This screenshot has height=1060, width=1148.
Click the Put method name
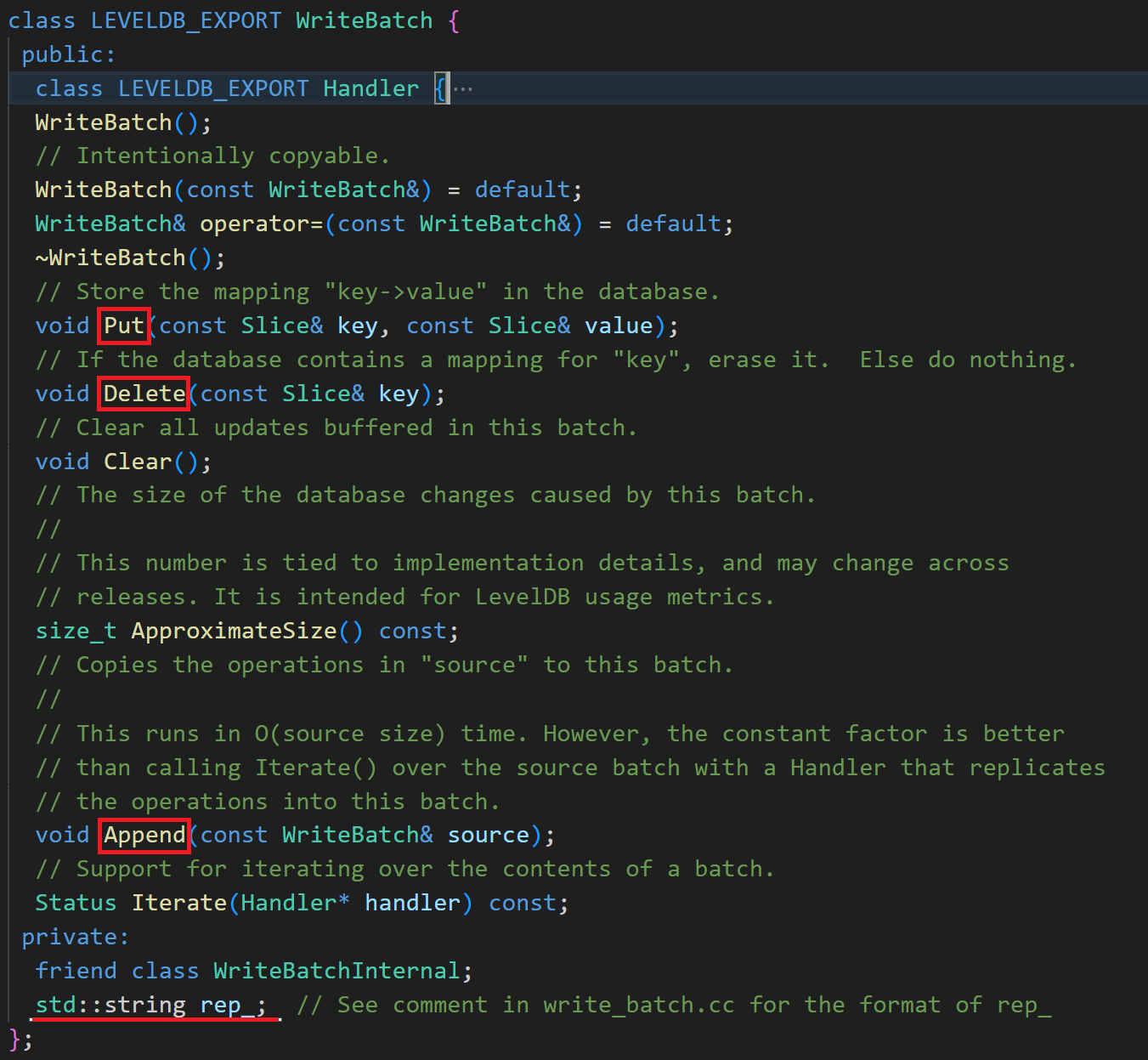[x=124, y=326]
